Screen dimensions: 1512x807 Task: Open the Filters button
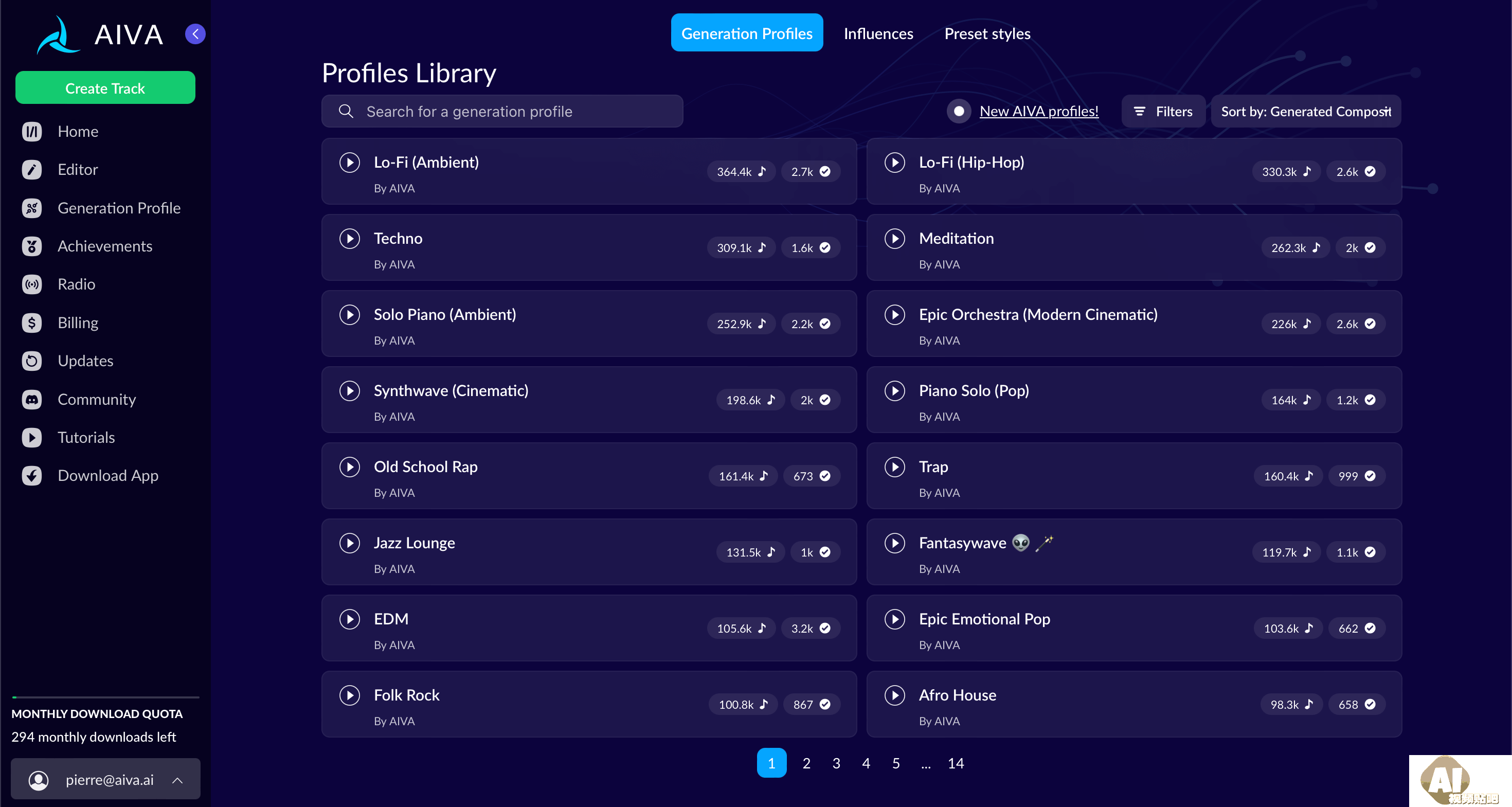(x=1163, y=111)
